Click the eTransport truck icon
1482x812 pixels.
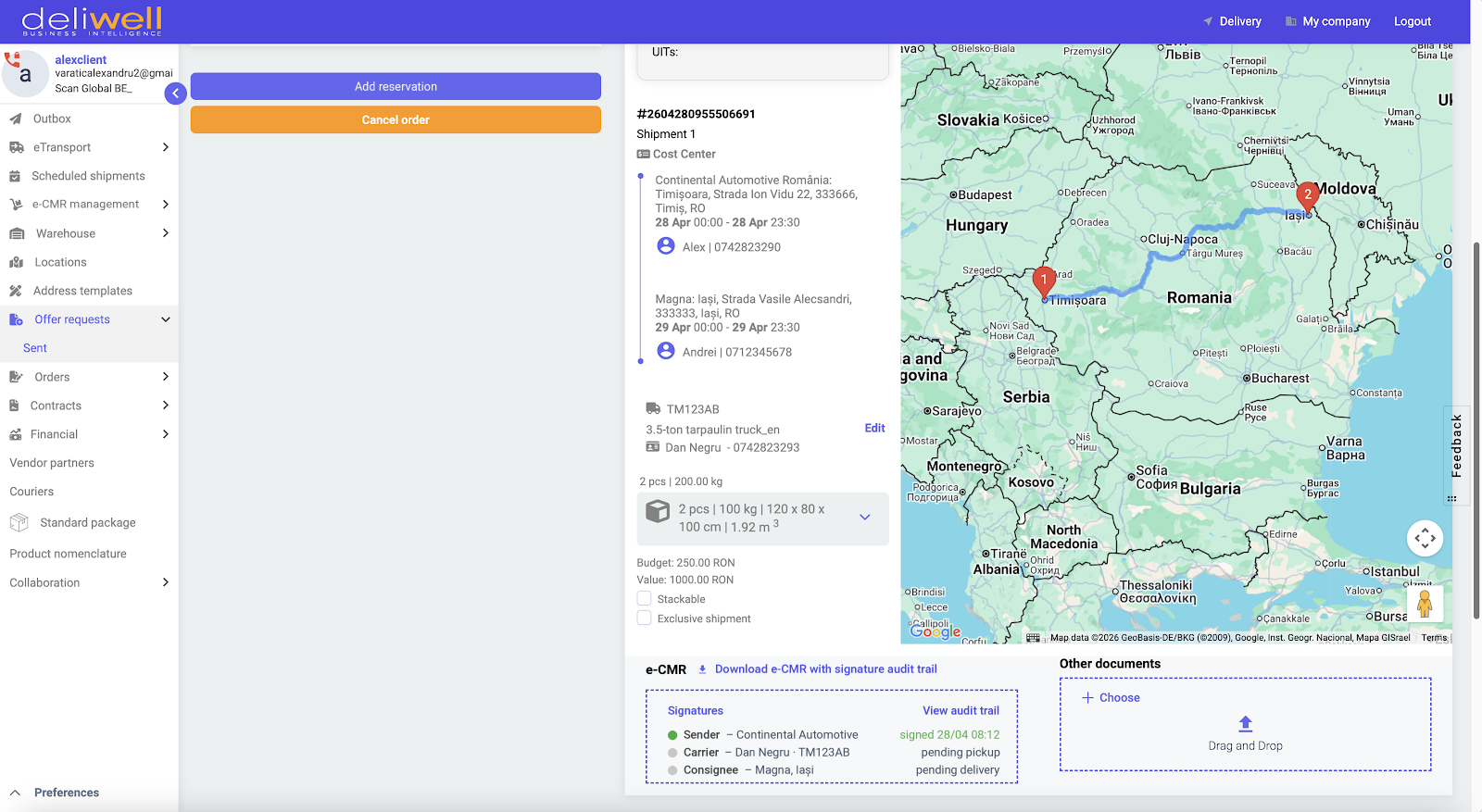click(x=16, y=147)
